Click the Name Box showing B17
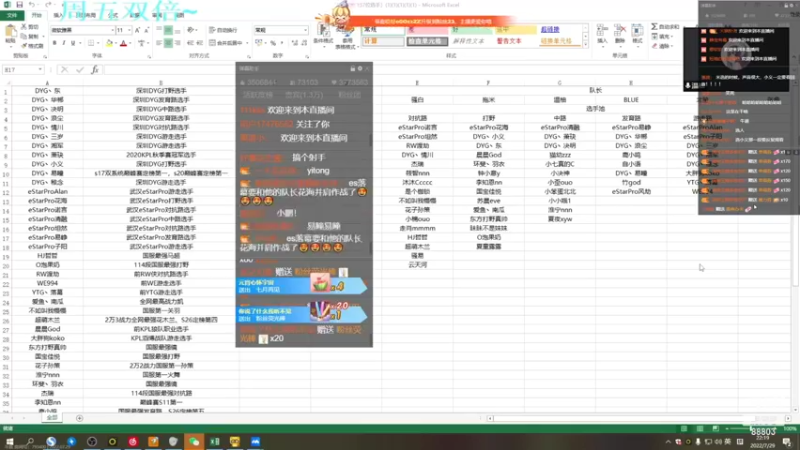The image size is (800, 450). pos(23,69)
